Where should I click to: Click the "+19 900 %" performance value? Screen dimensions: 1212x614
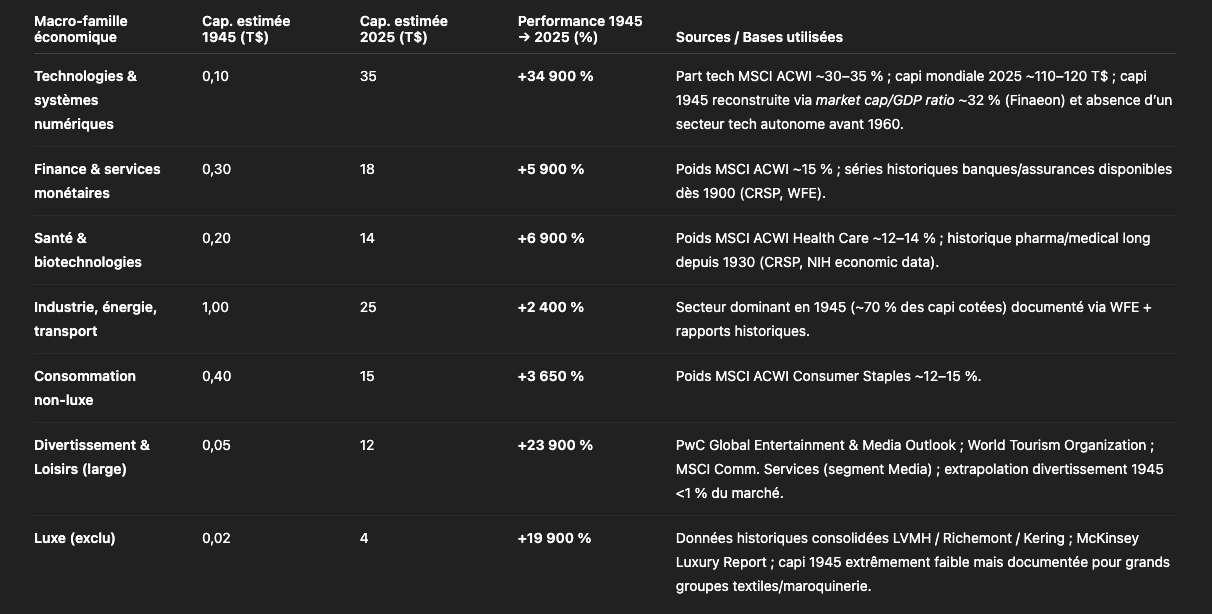(x=554, y=538)
